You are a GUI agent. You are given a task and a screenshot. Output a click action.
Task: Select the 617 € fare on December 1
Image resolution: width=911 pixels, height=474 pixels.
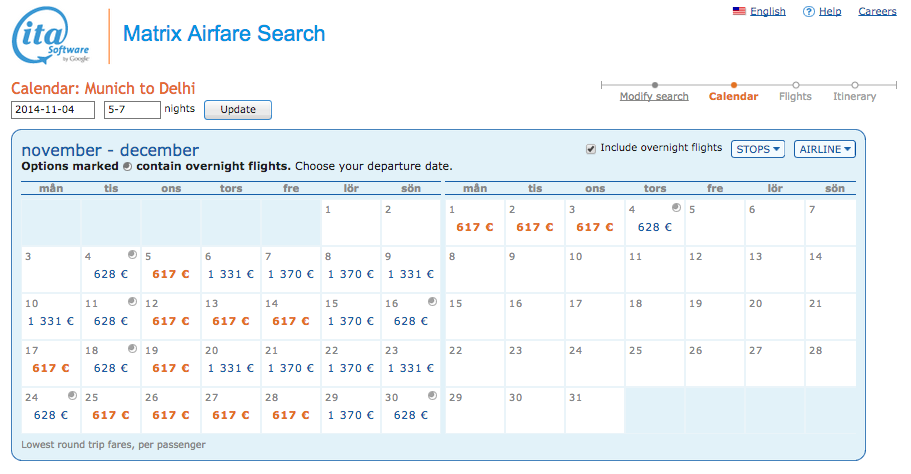click(473, 227)
